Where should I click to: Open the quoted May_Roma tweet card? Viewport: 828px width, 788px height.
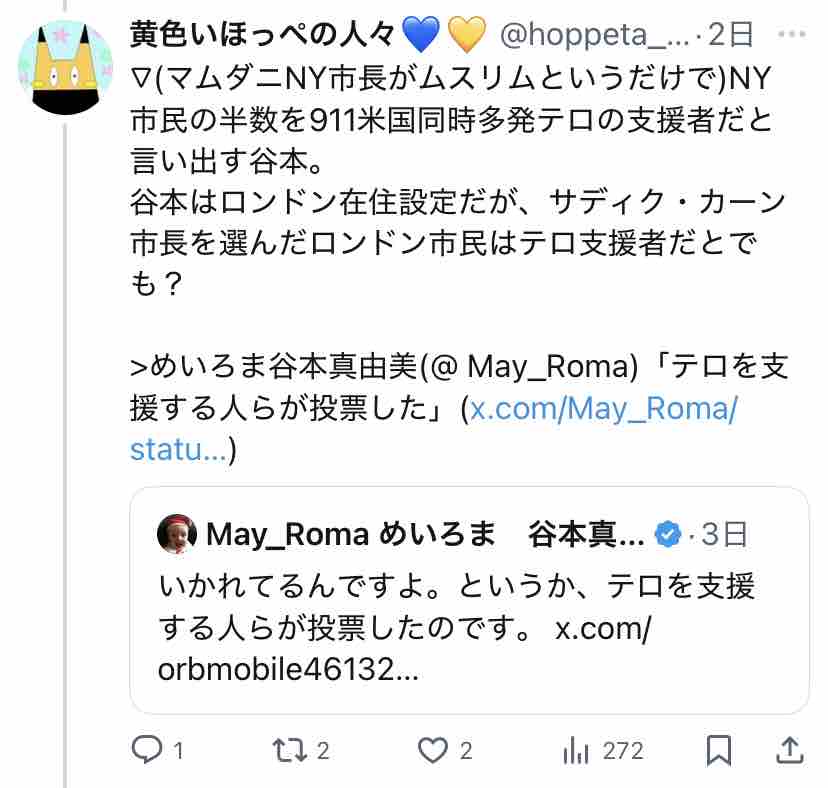[x=469, y=600]
